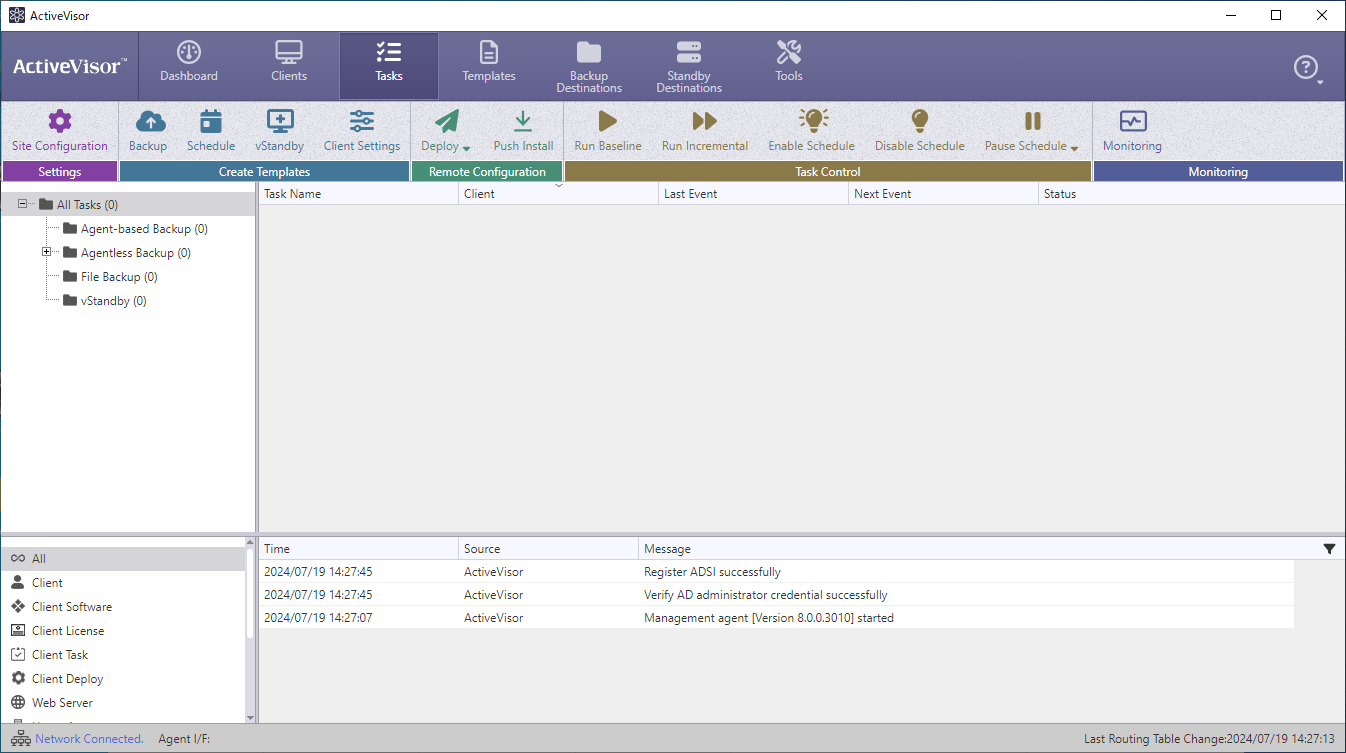Sort by Client column header
This screenshot has height=753, width=1346.
558,194
